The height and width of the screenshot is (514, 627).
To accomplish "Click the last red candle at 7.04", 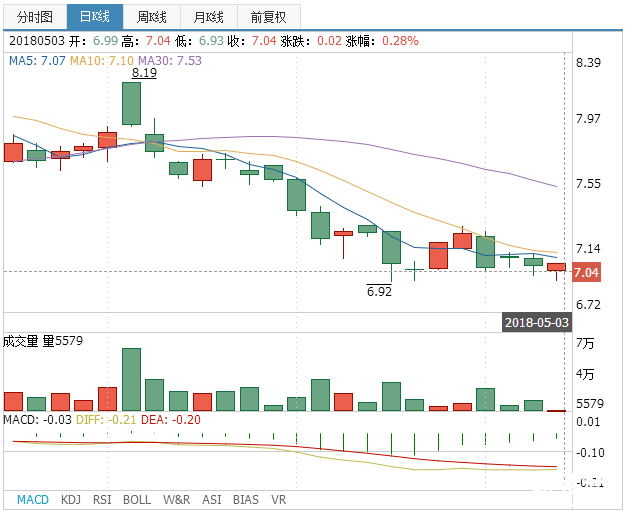I will coord(556,267).
